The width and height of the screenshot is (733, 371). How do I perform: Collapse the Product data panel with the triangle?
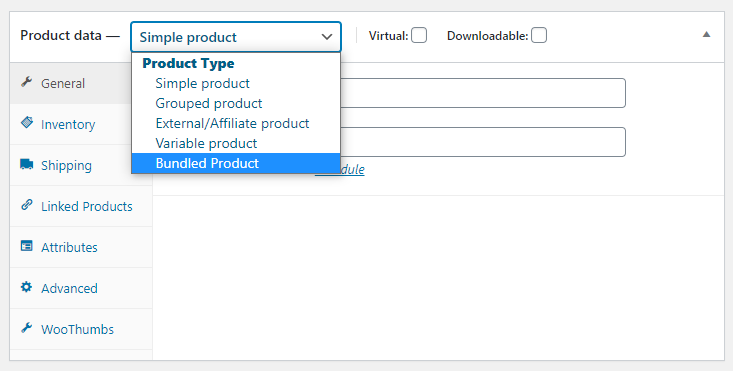[x=706, y=35]
